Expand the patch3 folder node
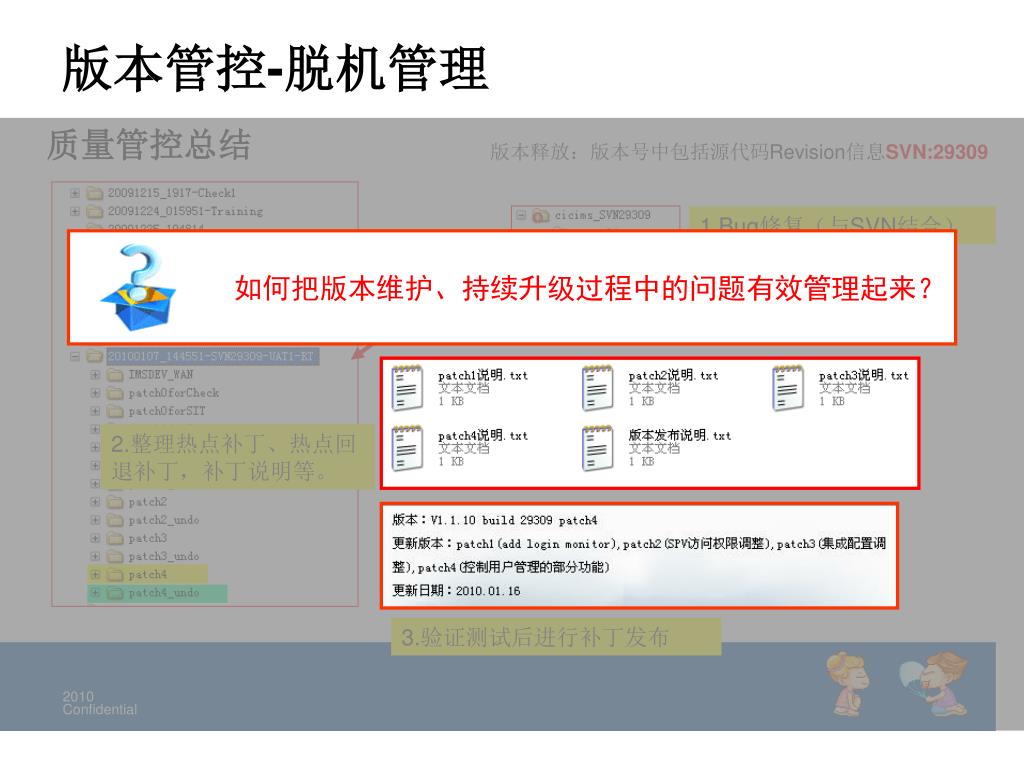Viewport: 1024px width, 768px height. [95, 539]
